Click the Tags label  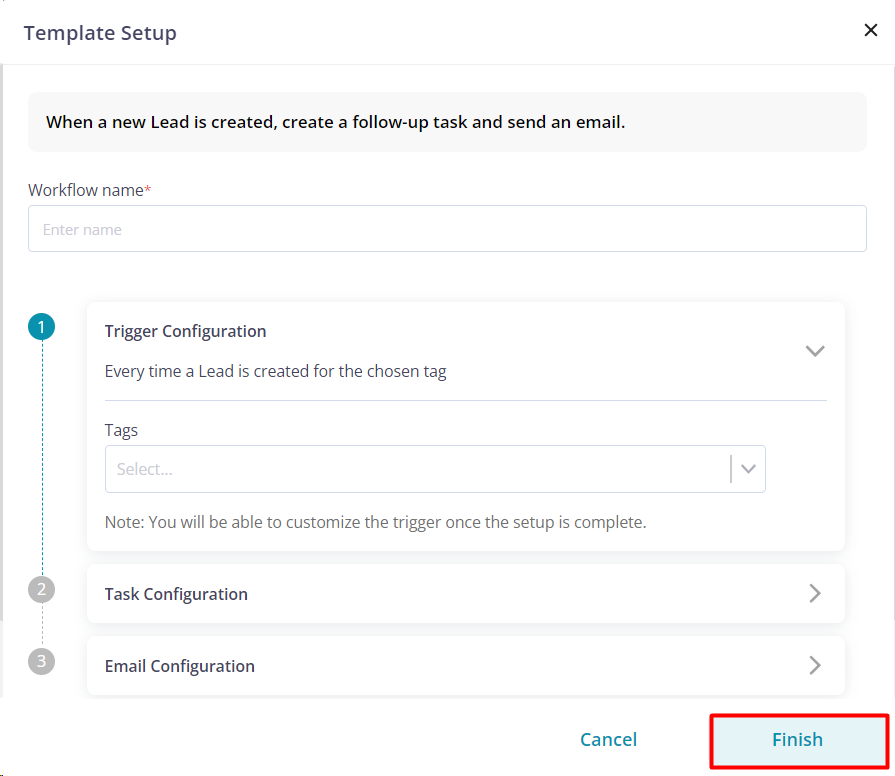[x=122, y=430]
